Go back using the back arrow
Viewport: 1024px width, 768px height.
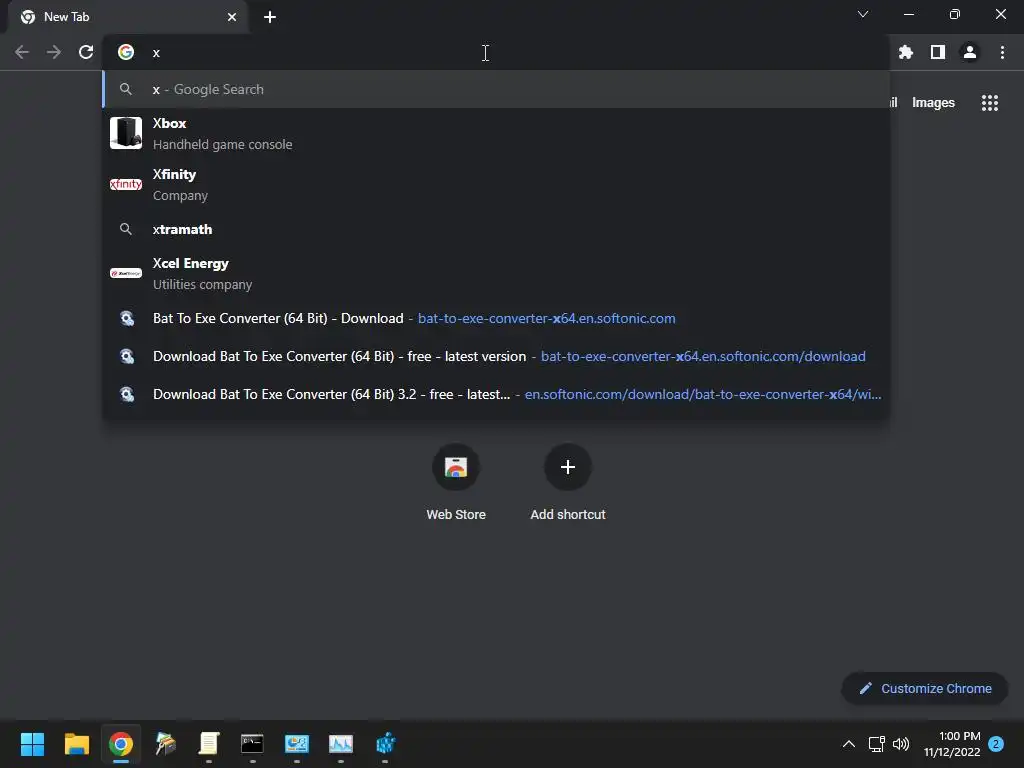point(22,52)
